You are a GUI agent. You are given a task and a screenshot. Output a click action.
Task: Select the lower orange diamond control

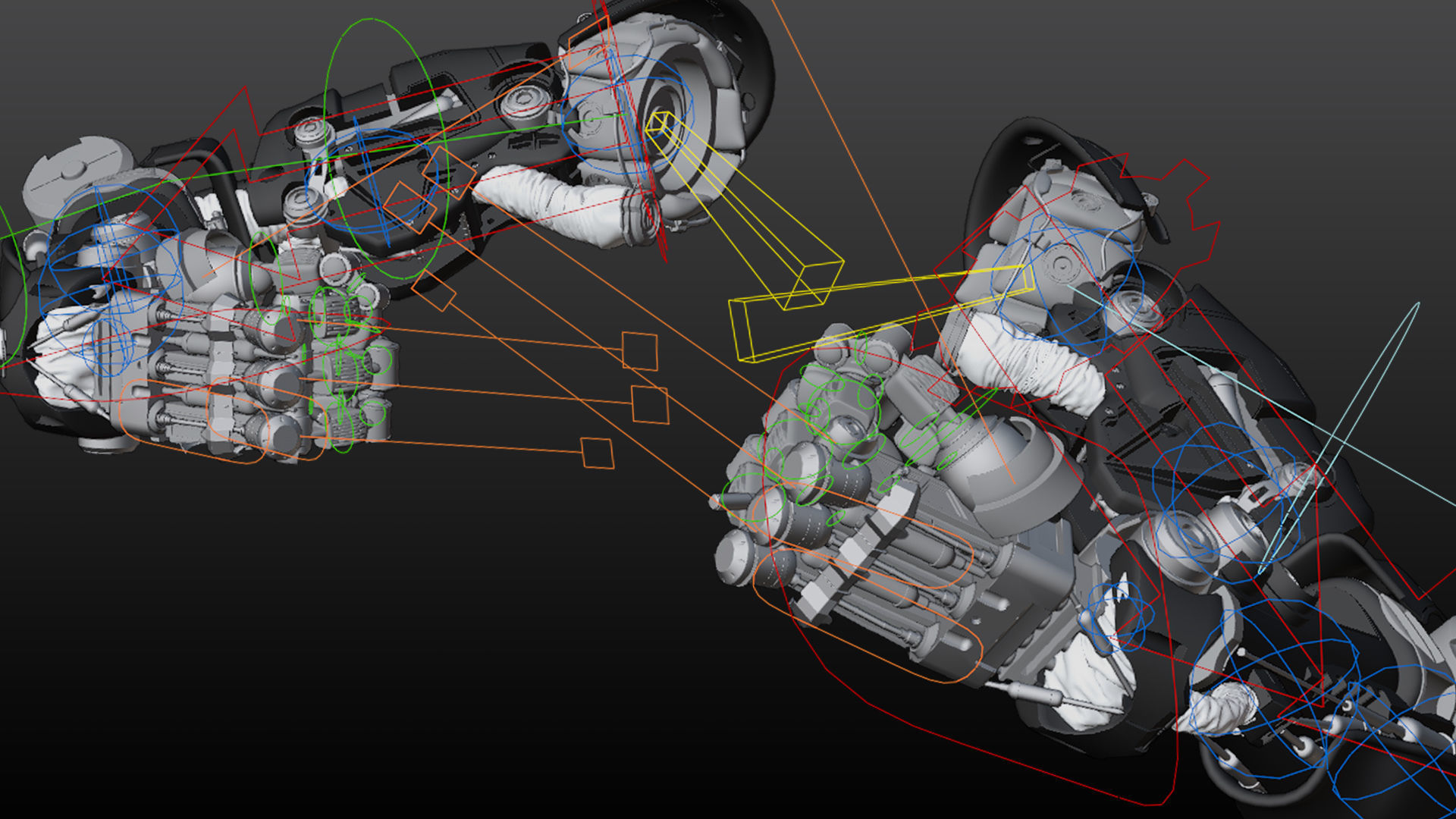point(410,207)
